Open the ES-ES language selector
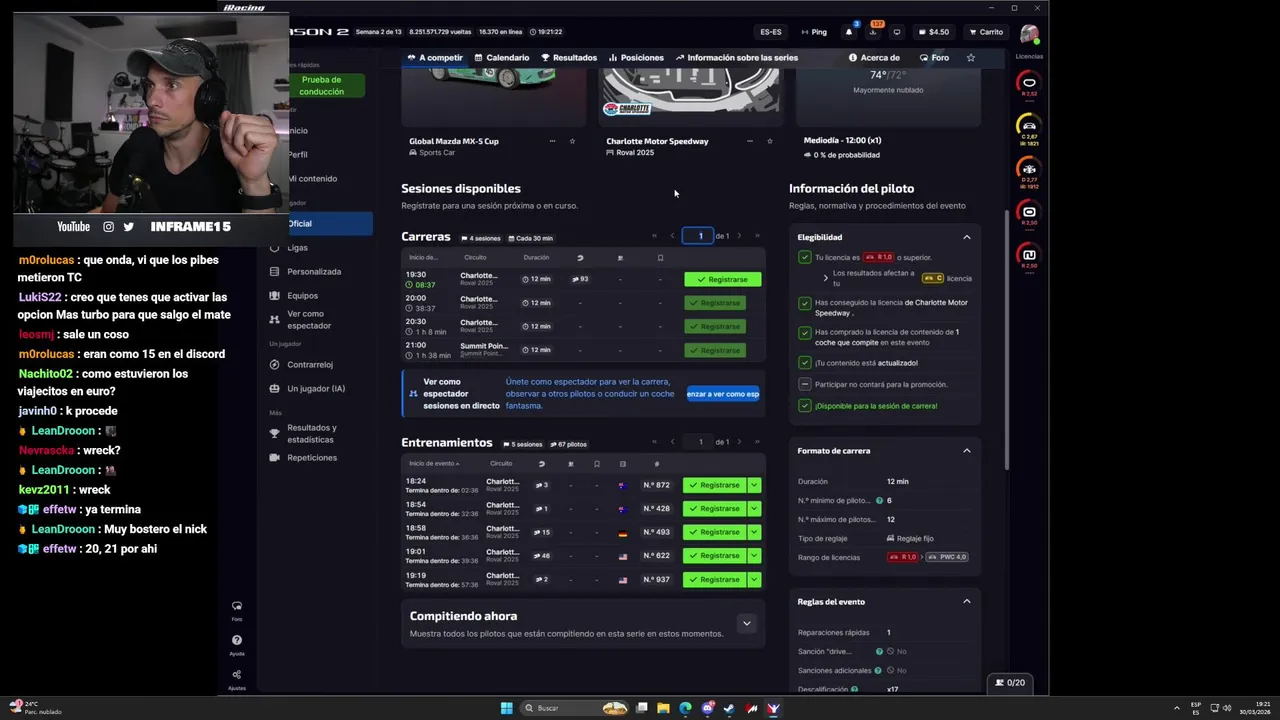 click(x=771, y=32)
